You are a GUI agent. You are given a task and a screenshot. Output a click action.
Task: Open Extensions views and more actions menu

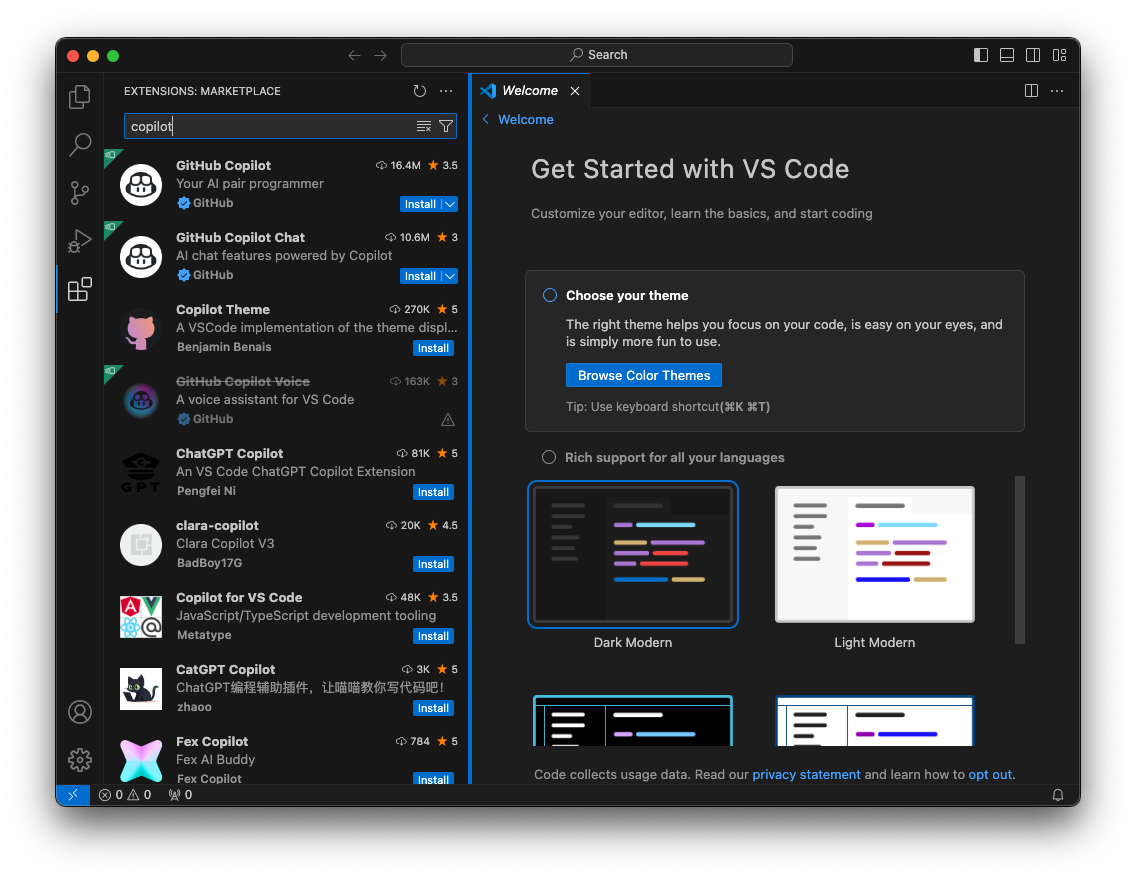tap(446, 91)
